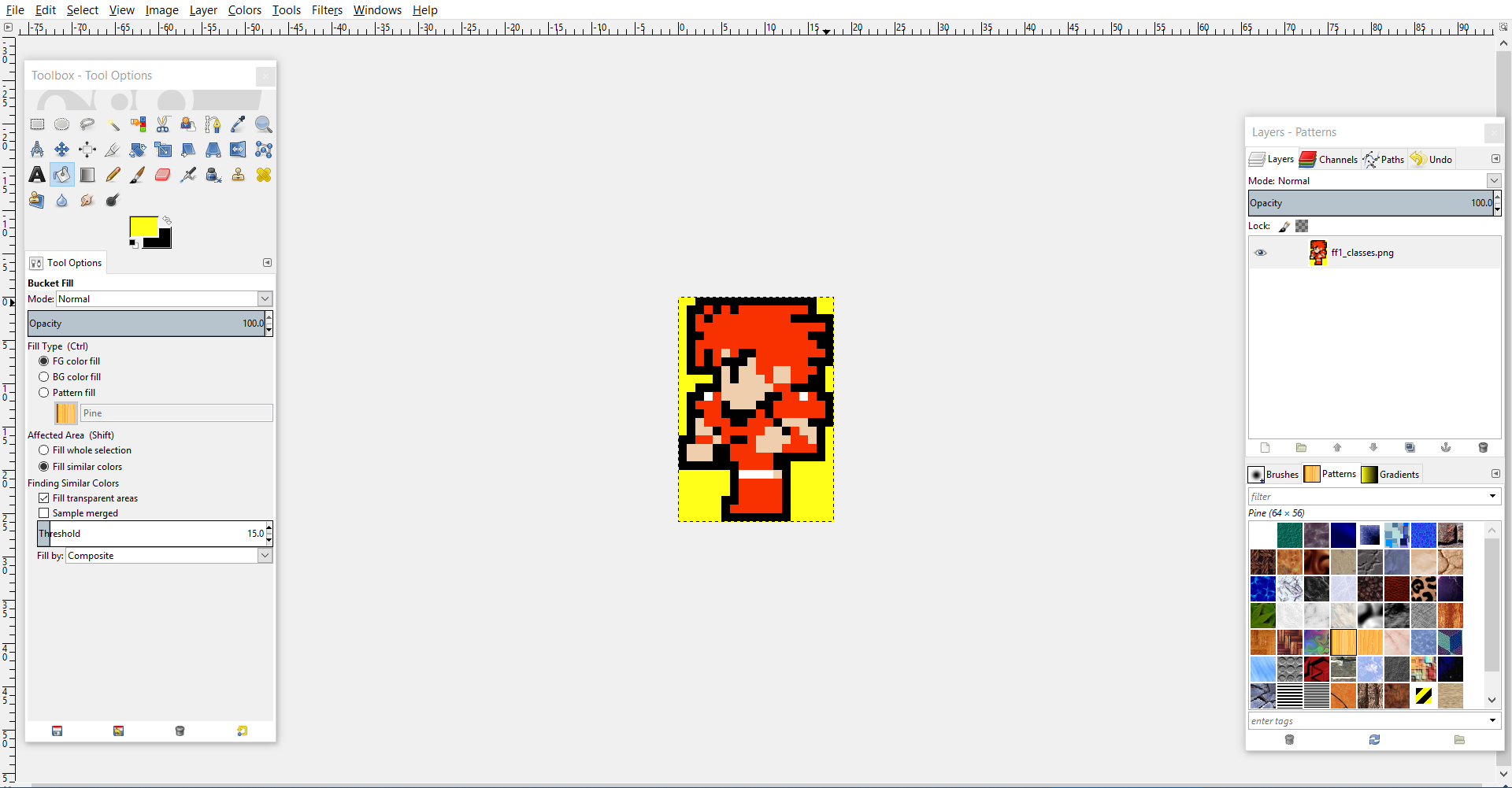Select the Rectangle Select tool
1512x788 pixels.
pos(37,124)
